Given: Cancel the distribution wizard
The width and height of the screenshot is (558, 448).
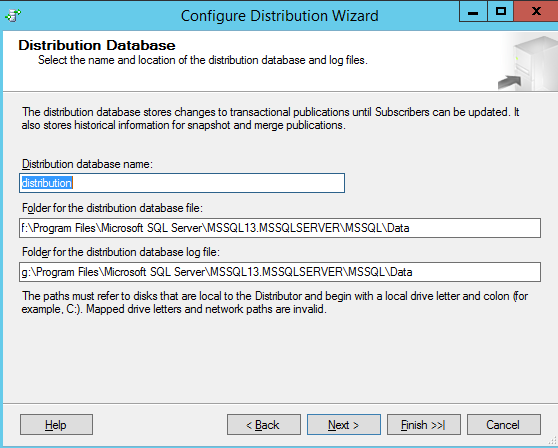Looking at the screenshot, I should pyautogui.click(x=504, y=425).
